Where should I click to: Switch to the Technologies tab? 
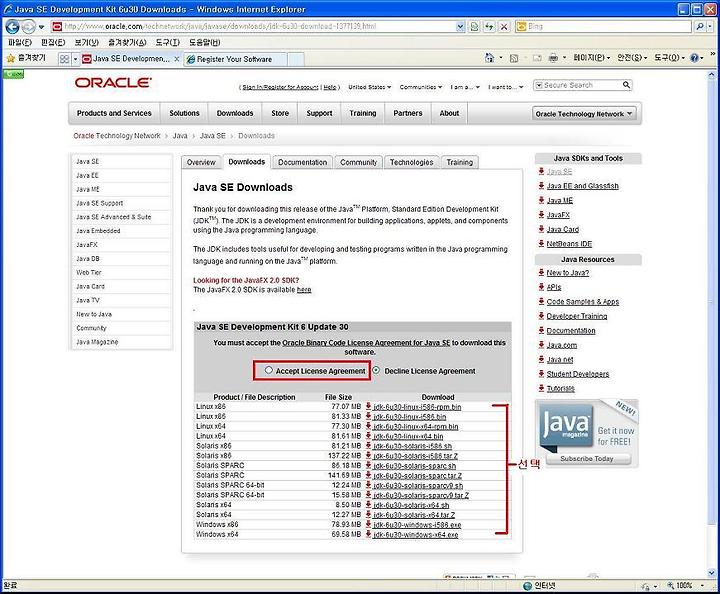(x=411, y=162)
